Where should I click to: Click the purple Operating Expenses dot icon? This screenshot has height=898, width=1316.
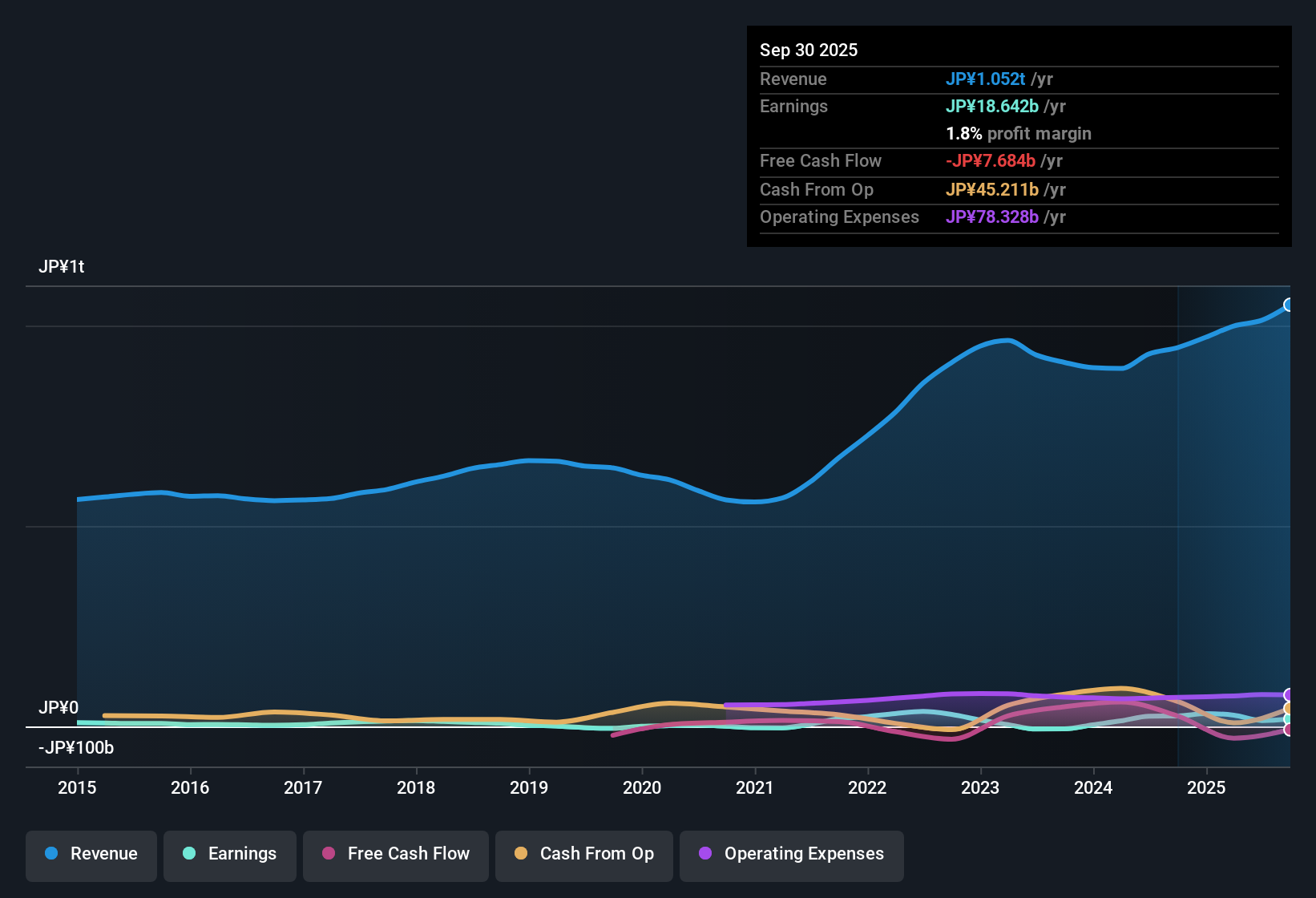click(x=705, y=854)
